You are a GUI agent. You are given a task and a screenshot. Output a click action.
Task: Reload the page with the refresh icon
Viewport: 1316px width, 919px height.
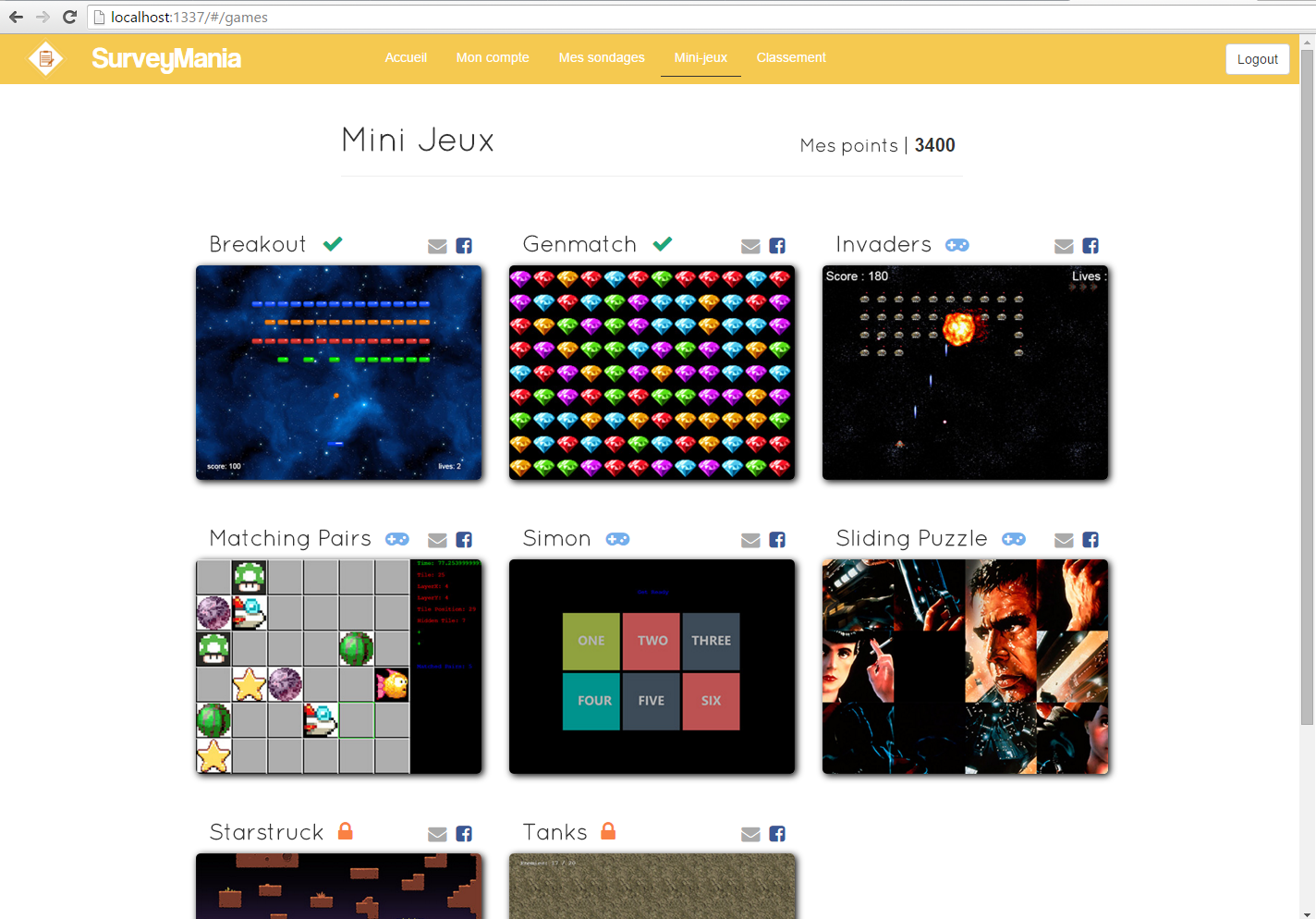pyautogui.click(x=69, y=17)
